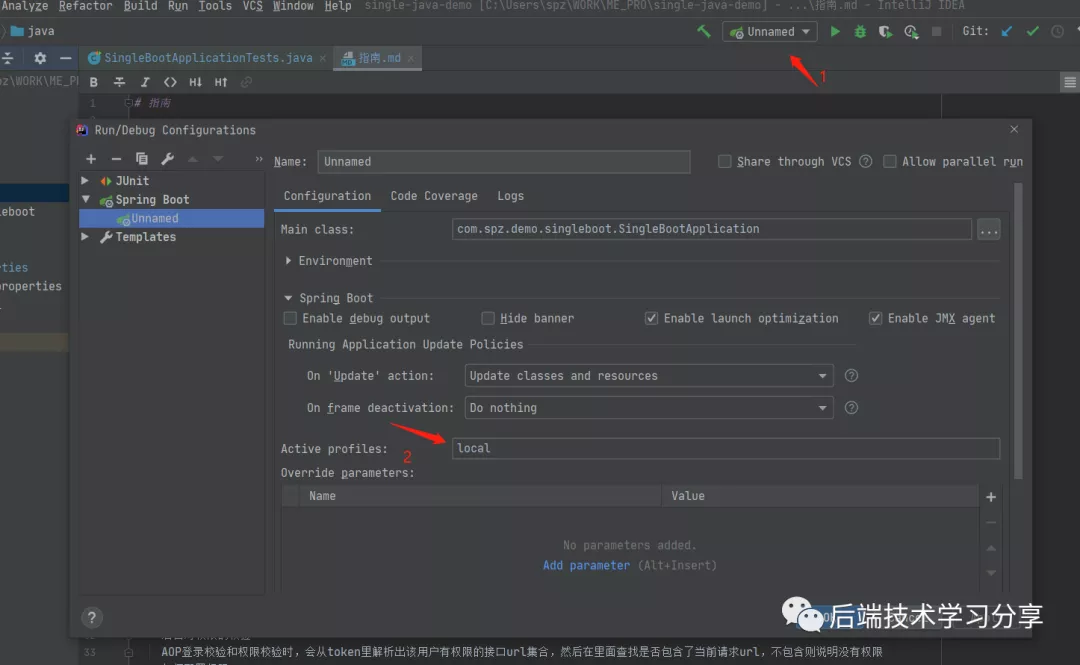Open the Unnamed run configuration dropdown
Screen dimensions: 1080x665
769,32
